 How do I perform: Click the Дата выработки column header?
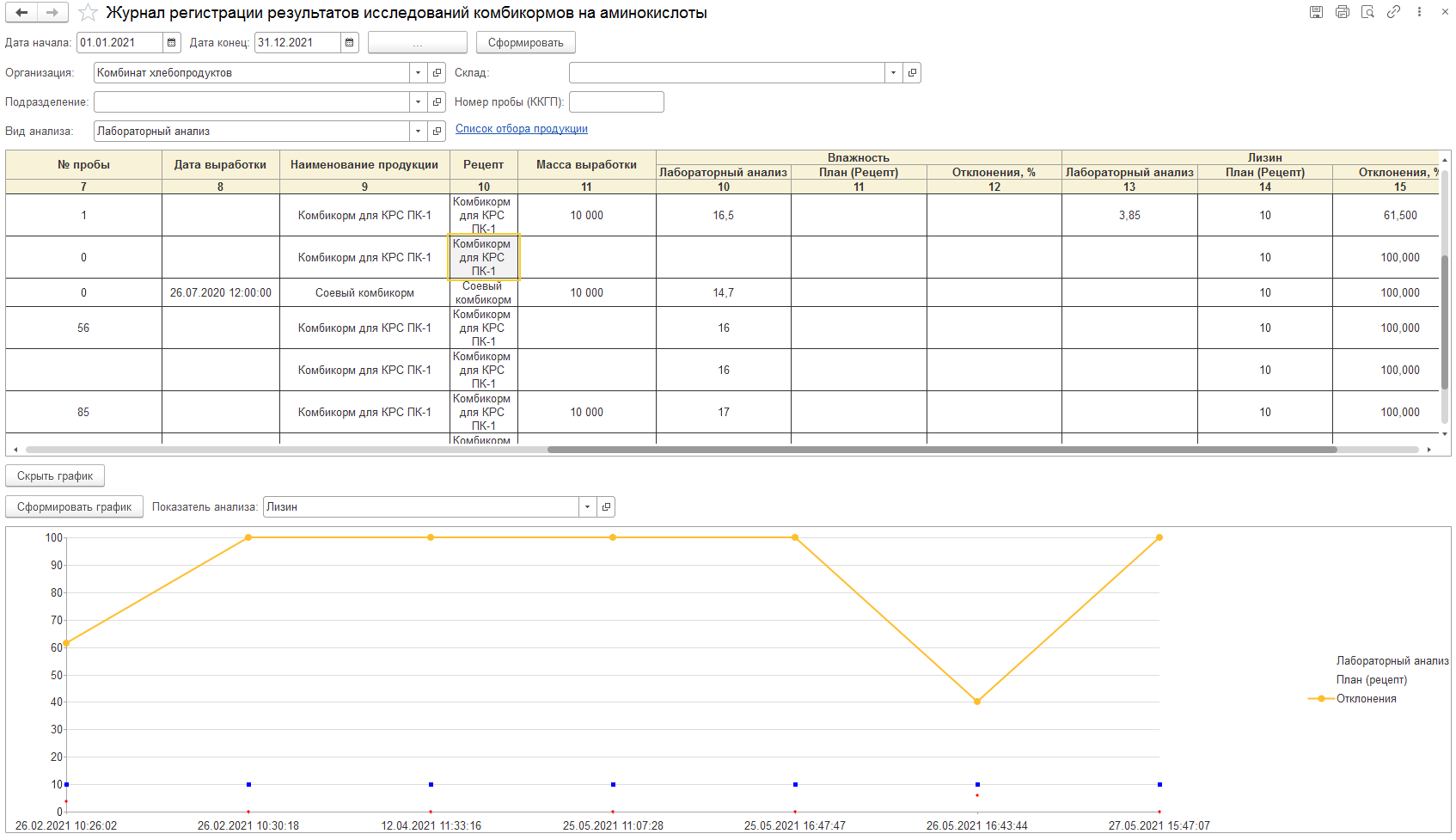click(220, 165)
